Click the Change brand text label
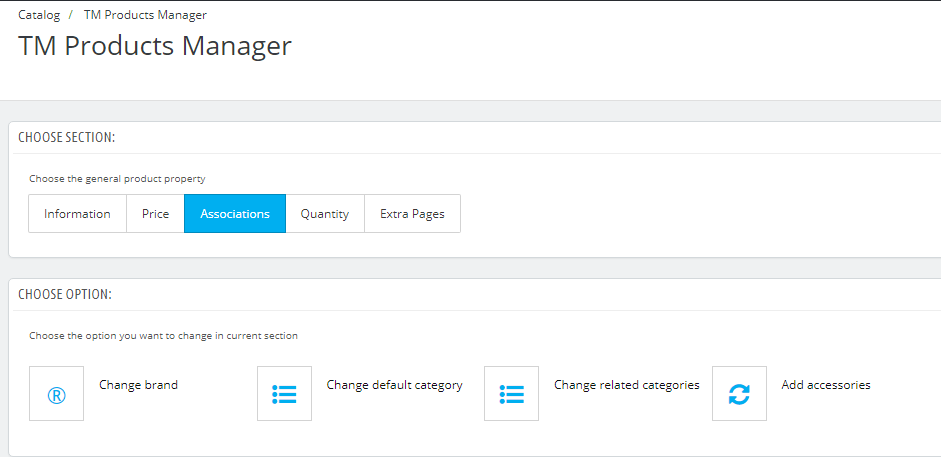This screenshot has height=457, width=941. click(x=139, y=385)
